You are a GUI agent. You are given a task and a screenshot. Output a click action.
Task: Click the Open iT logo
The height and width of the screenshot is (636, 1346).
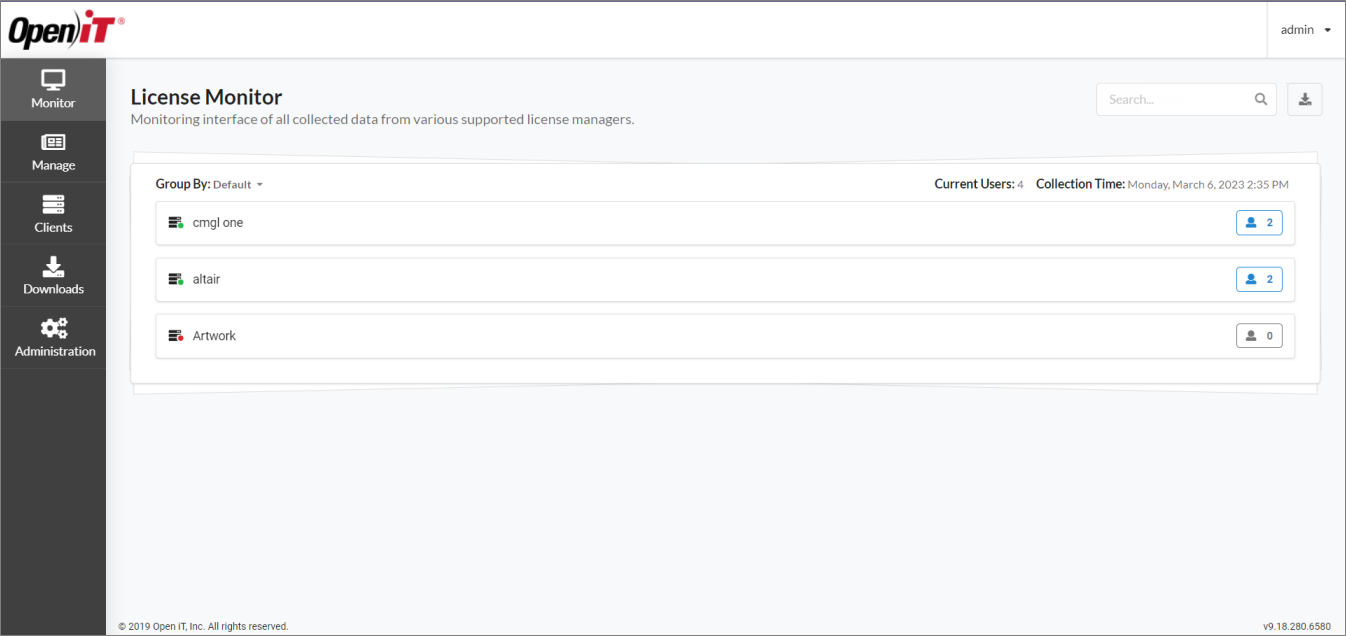(66, 31)
